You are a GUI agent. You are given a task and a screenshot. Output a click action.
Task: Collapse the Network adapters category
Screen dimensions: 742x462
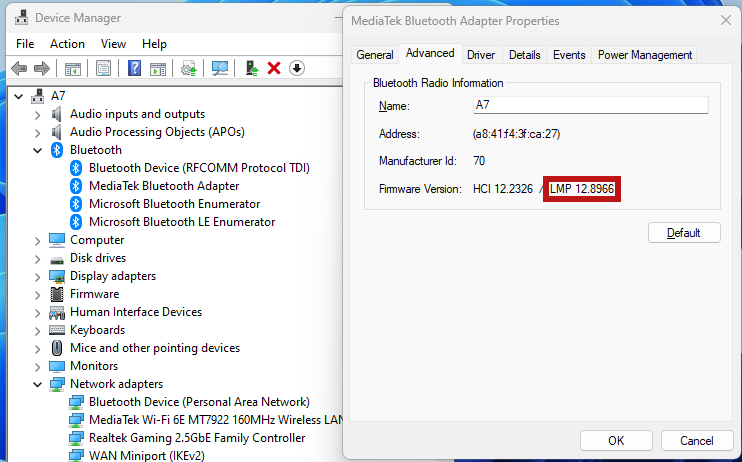point(37,384)
